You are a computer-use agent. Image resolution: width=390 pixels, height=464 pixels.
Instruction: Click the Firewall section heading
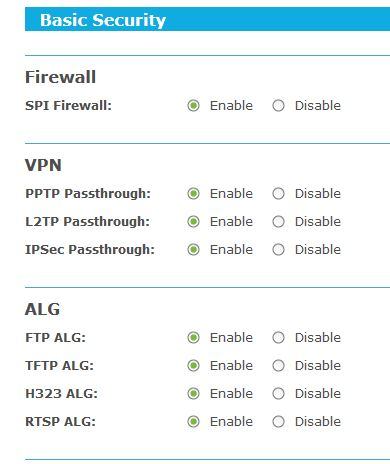(x=60, y=77)
